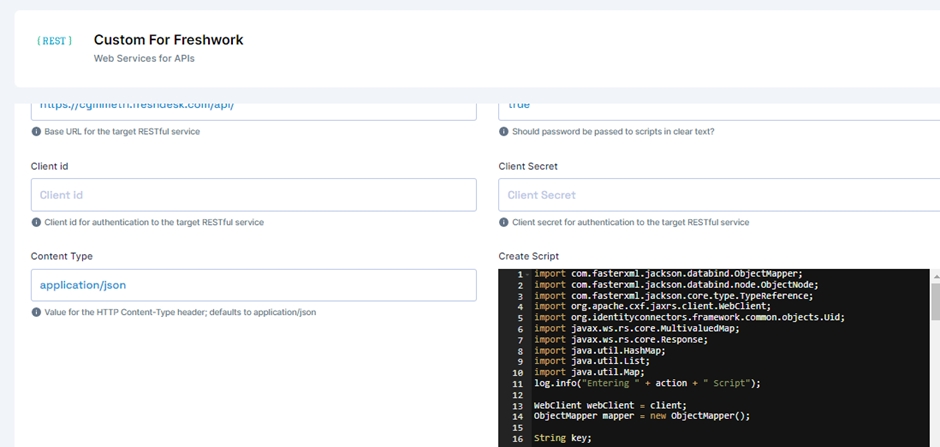Click info icon under Client Secret field
The image size is (940, 447).
(x=504, y=222)
